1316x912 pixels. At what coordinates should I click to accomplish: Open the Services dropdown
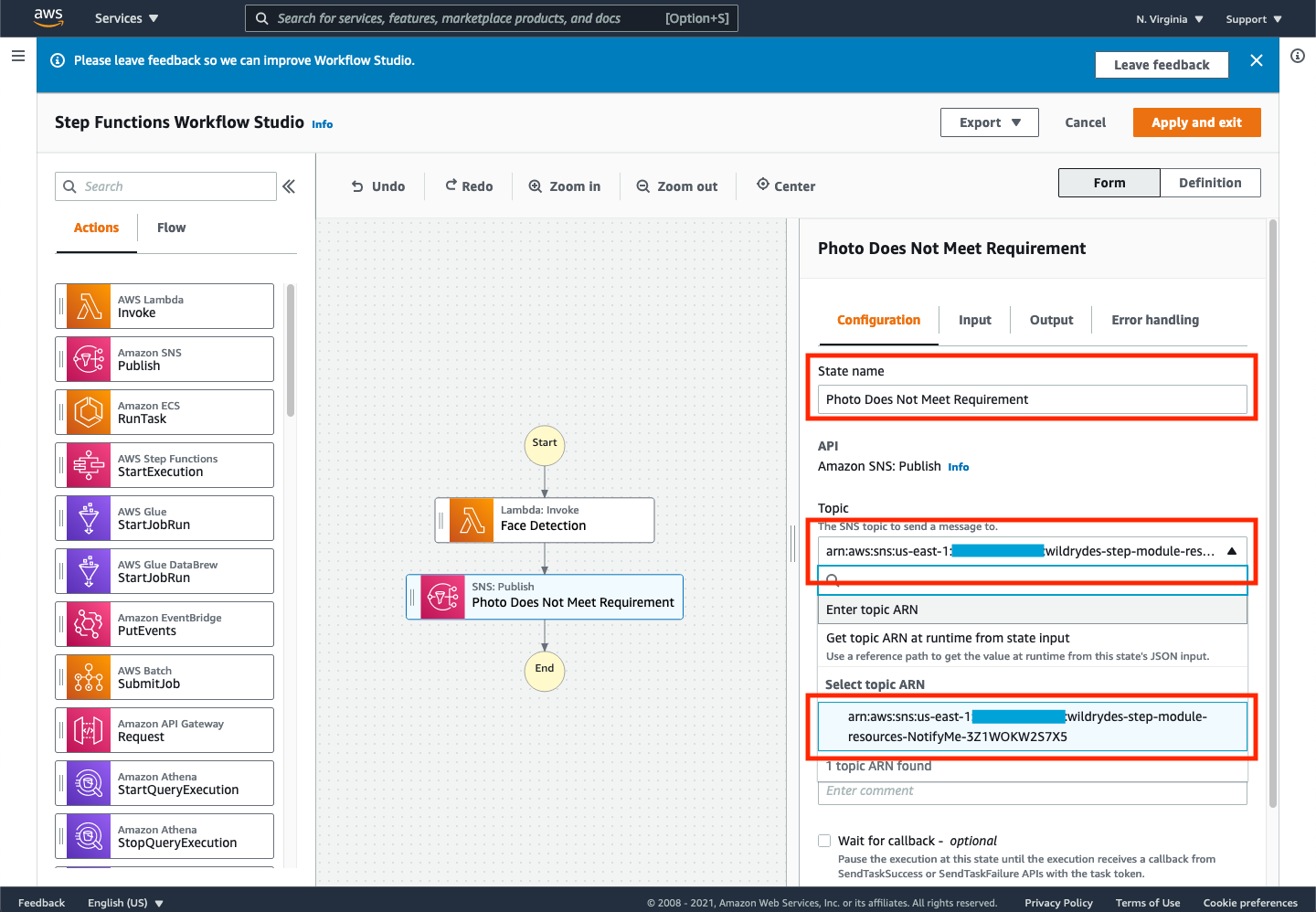click(126, 18)
